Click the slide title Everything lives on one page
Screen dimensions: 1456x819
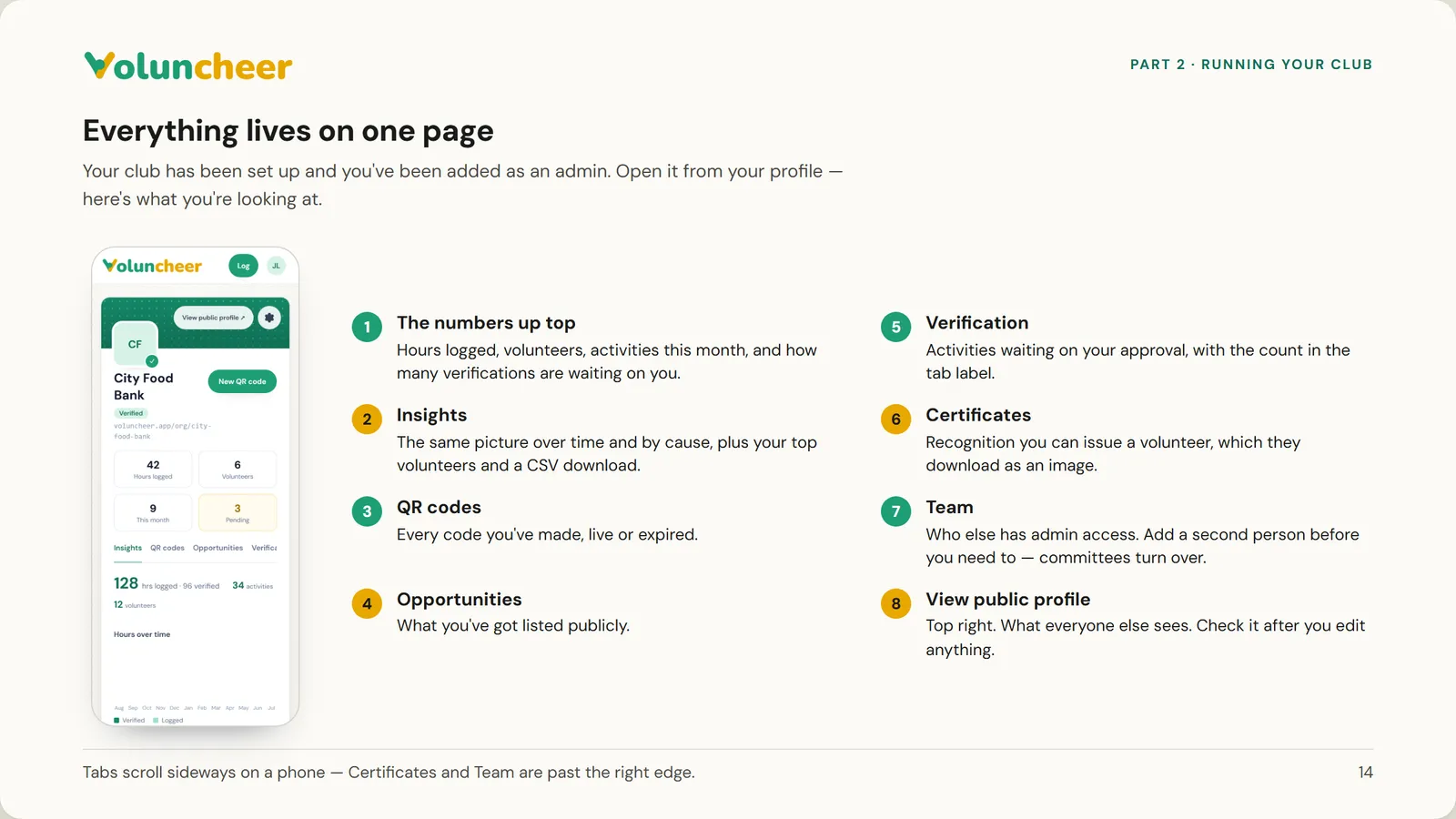288,131
